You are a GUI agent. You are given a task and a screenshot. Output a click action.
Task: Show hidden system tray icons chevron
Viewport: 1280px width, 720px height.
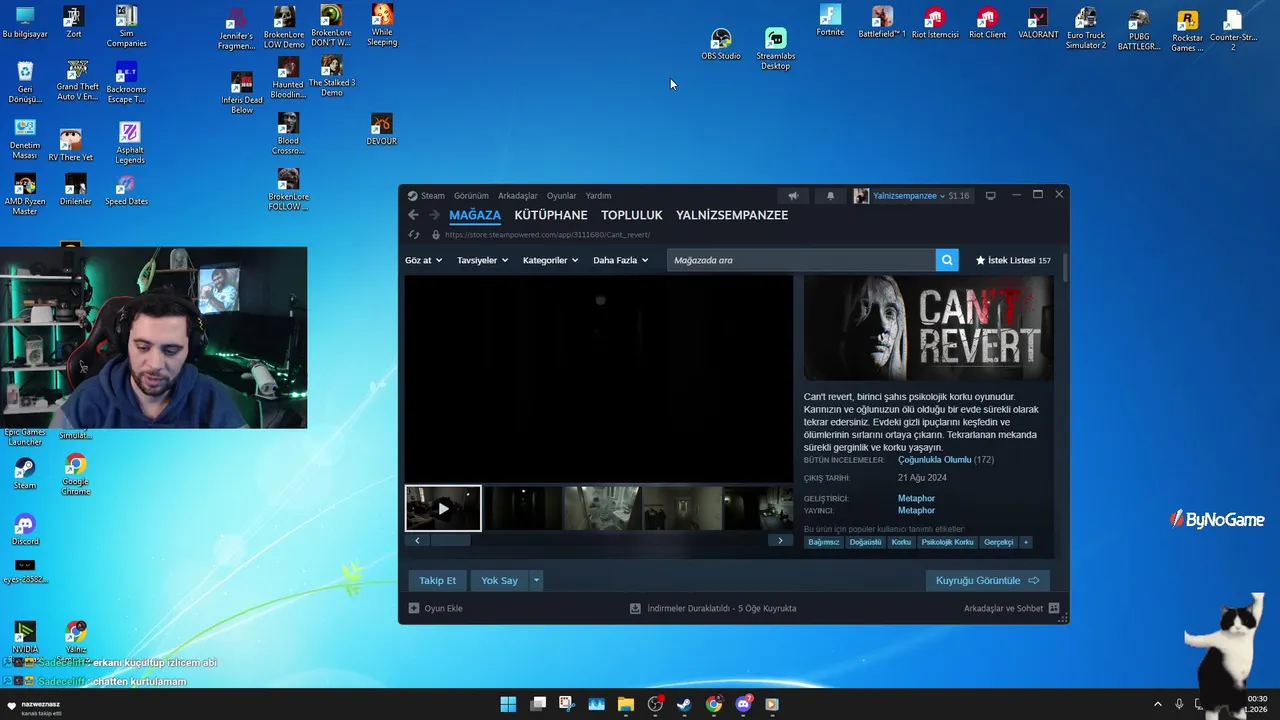1158,704
